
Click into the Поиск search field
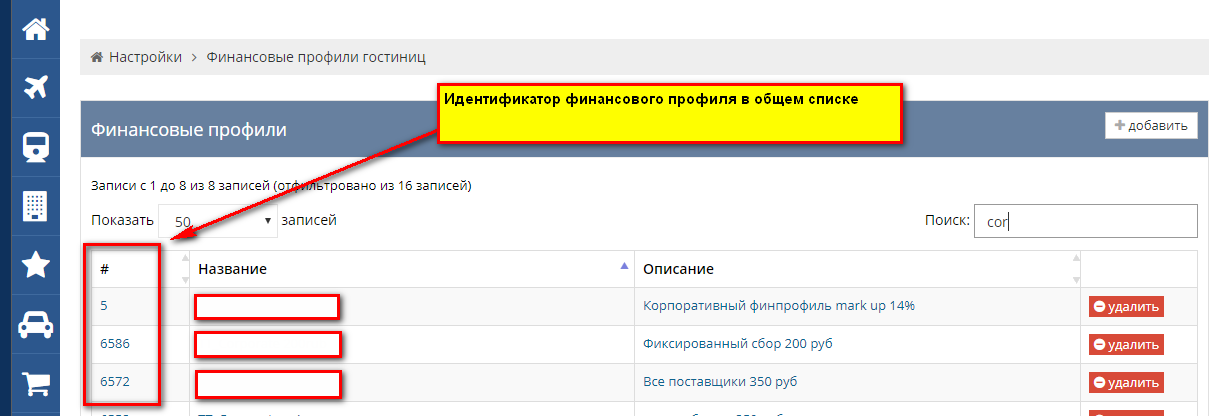(x=1086, y=221)
